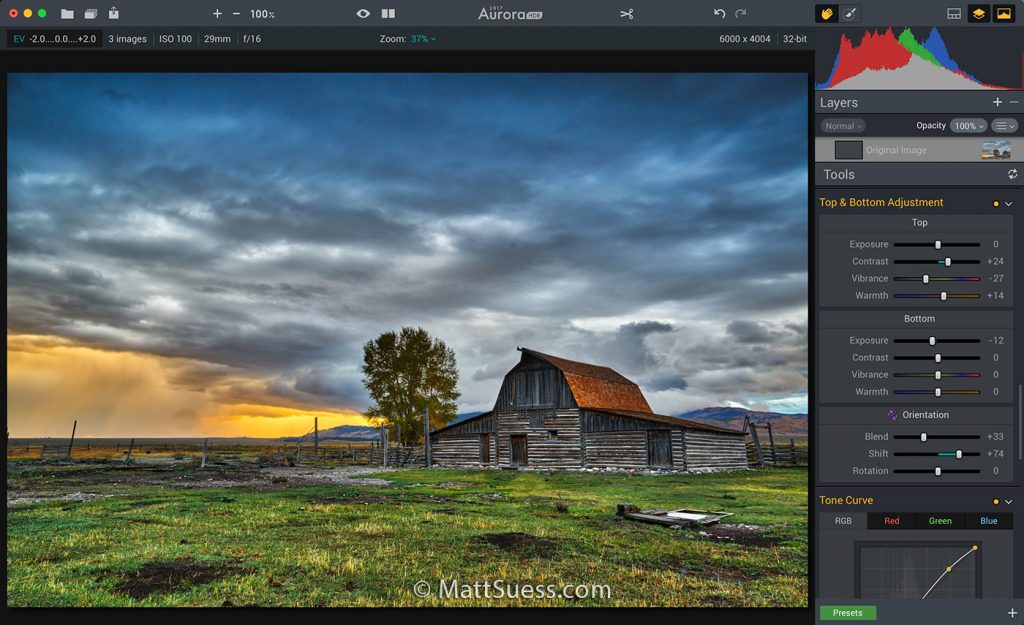
Task: Collapse the Tone Curve panel
Action: click(x=1008, y=502)
